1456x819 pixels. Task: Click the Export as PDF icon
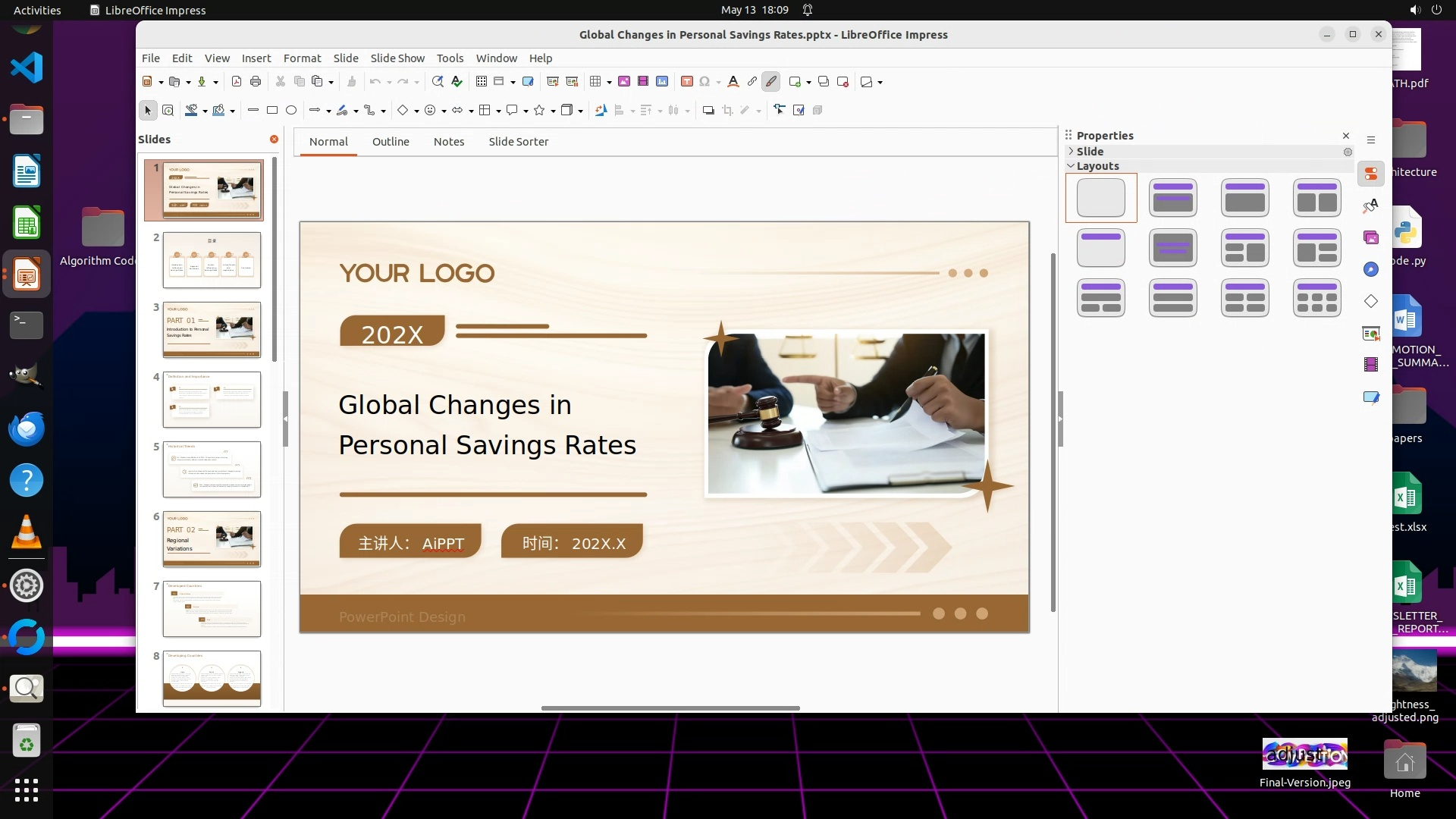pyautogui.click(x=237, y=82)
